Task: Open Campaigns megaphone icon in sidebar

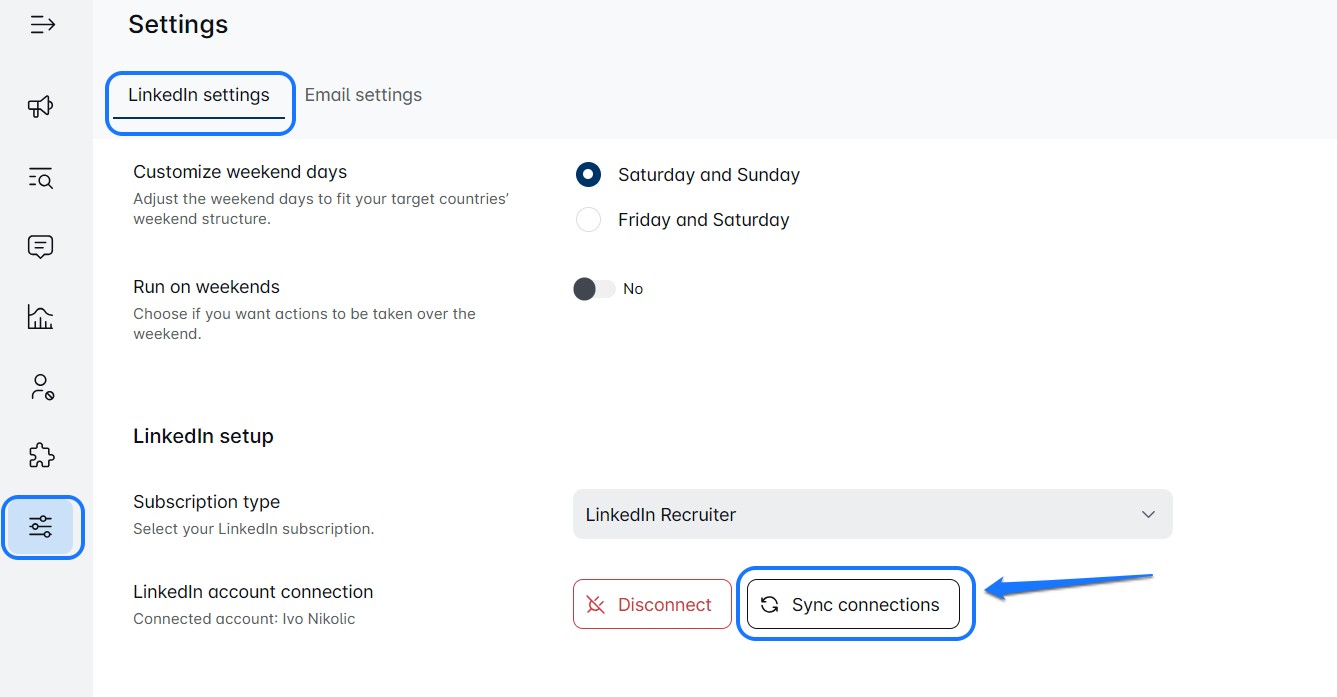Action: pyautogui.click(x=40, y=106)
